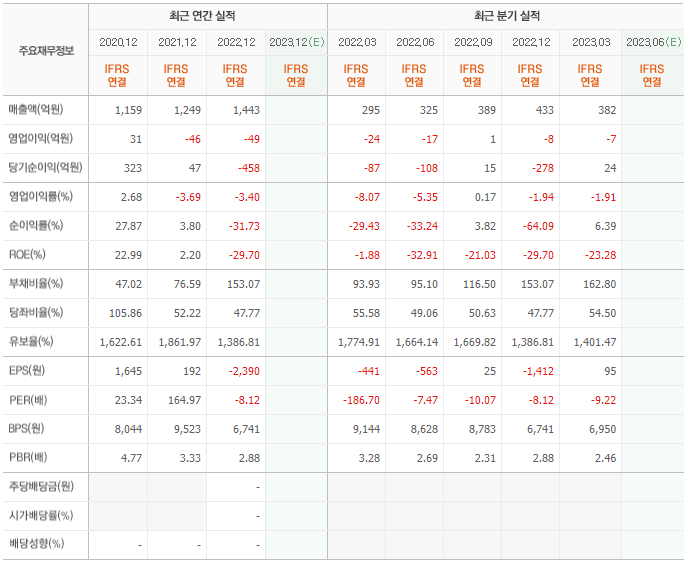Select the 'BPS(원)' row label
The width and height of the screenshot is (690, 563).
click(26, 429)
